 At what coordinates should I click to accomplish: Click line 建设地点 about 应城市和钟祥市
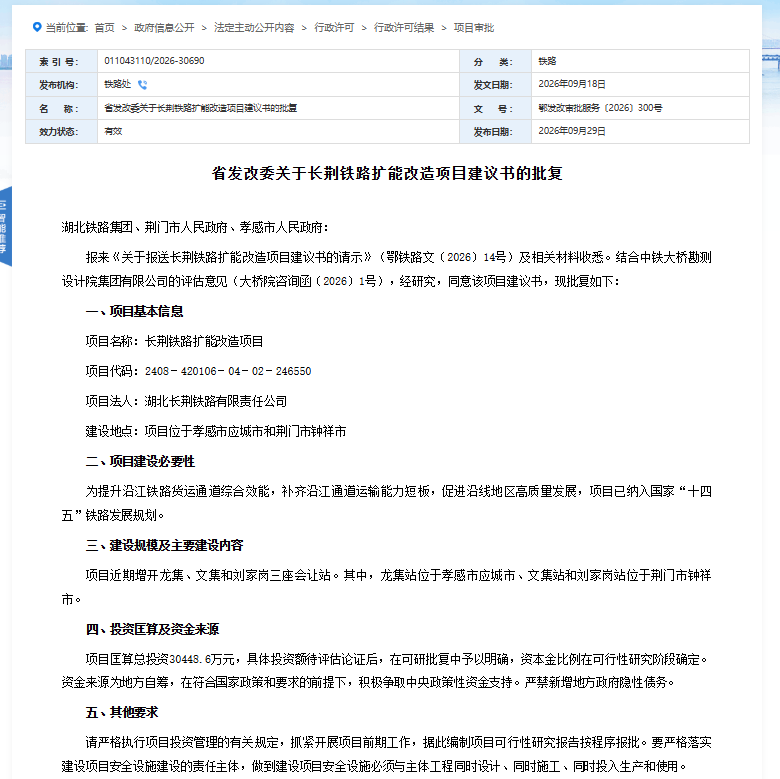click(x=216, y=431)
